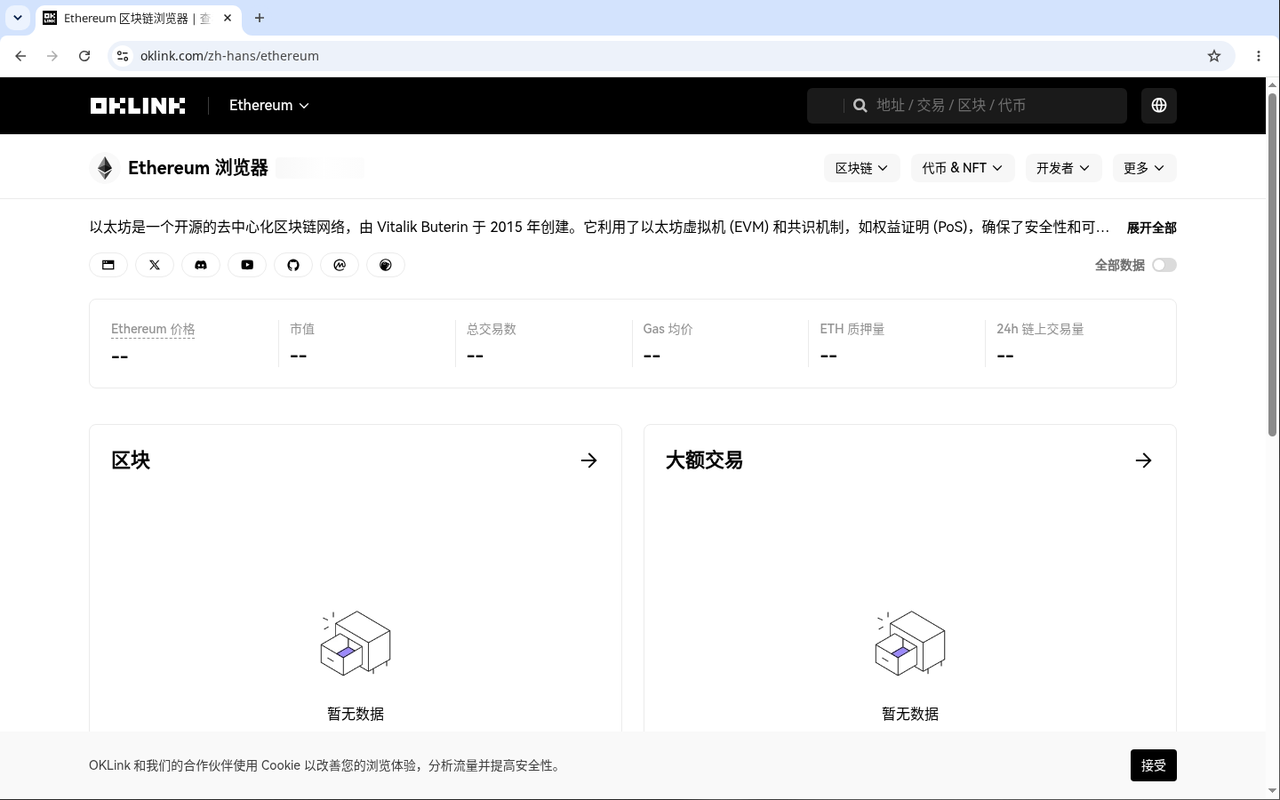Click the arrow next to 区块 heading
Image resolution: width=1280 pixels, height=800 pixels.
point(589,460)
